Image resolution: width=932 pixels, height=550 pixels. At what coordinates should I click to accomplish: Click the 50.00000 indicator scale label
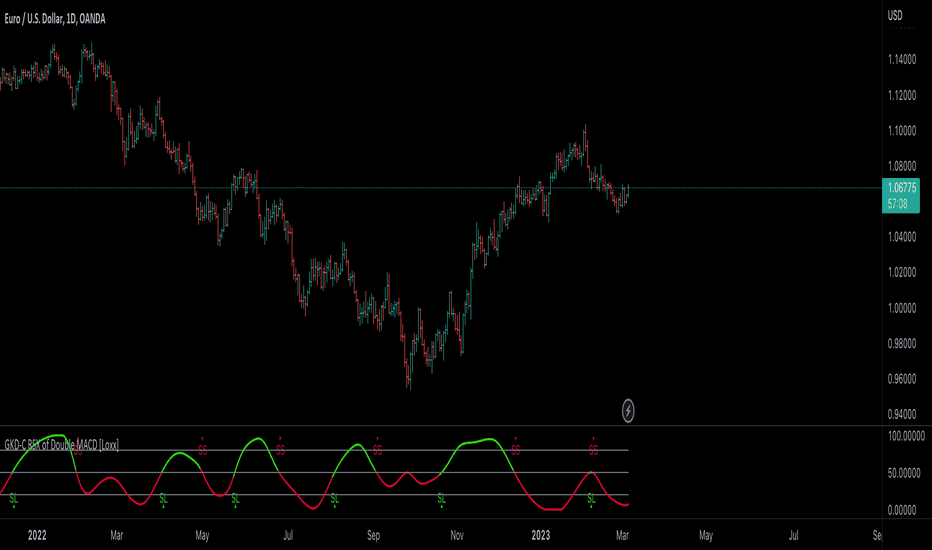click(903, 473)
